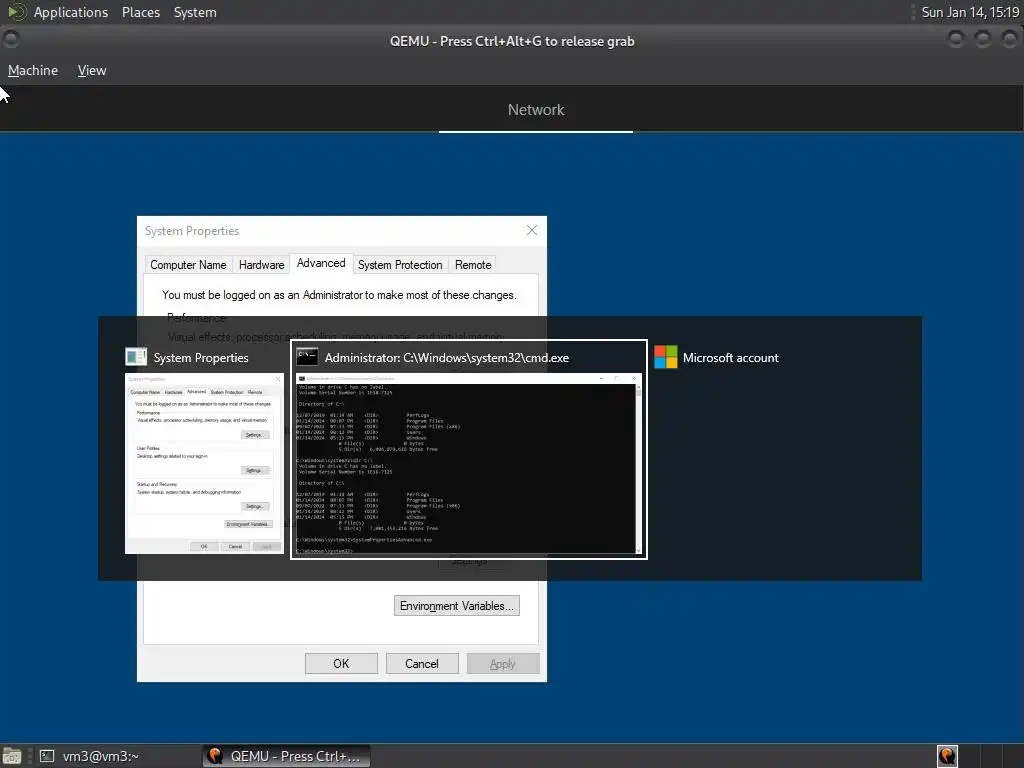
Task: Select System Properties thumbnail in switcher
Action: click(204, 463)
